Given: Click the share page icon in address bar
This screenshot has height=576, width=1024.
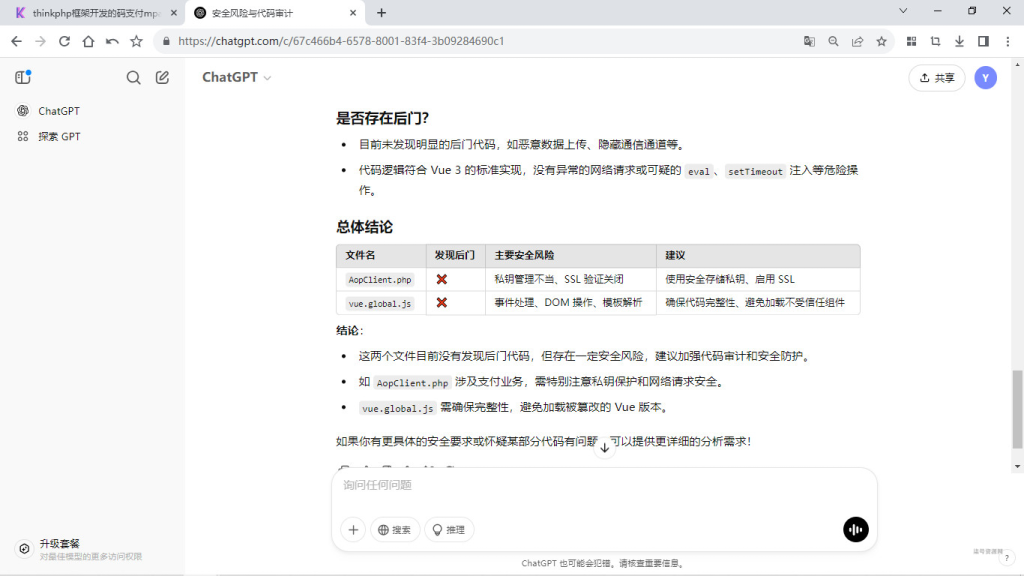Looking at the screenshot, I should point(857,41).
